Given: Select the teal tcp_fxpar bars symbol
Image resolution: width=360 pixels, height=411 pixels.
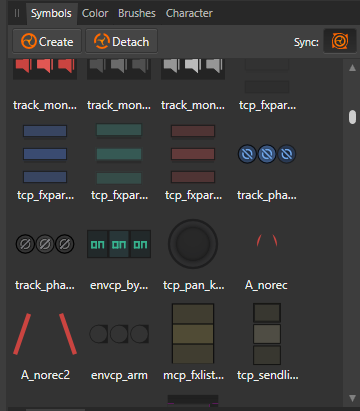Looking at the screenshot, I should click(x=119, y=154).
